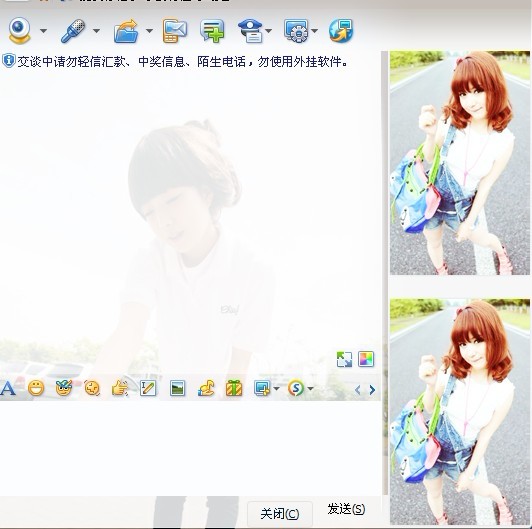The height and width of the screenshot is (529, 532).
Task: Click the send SMS phone envelope icon
Action: pos(175,31)
